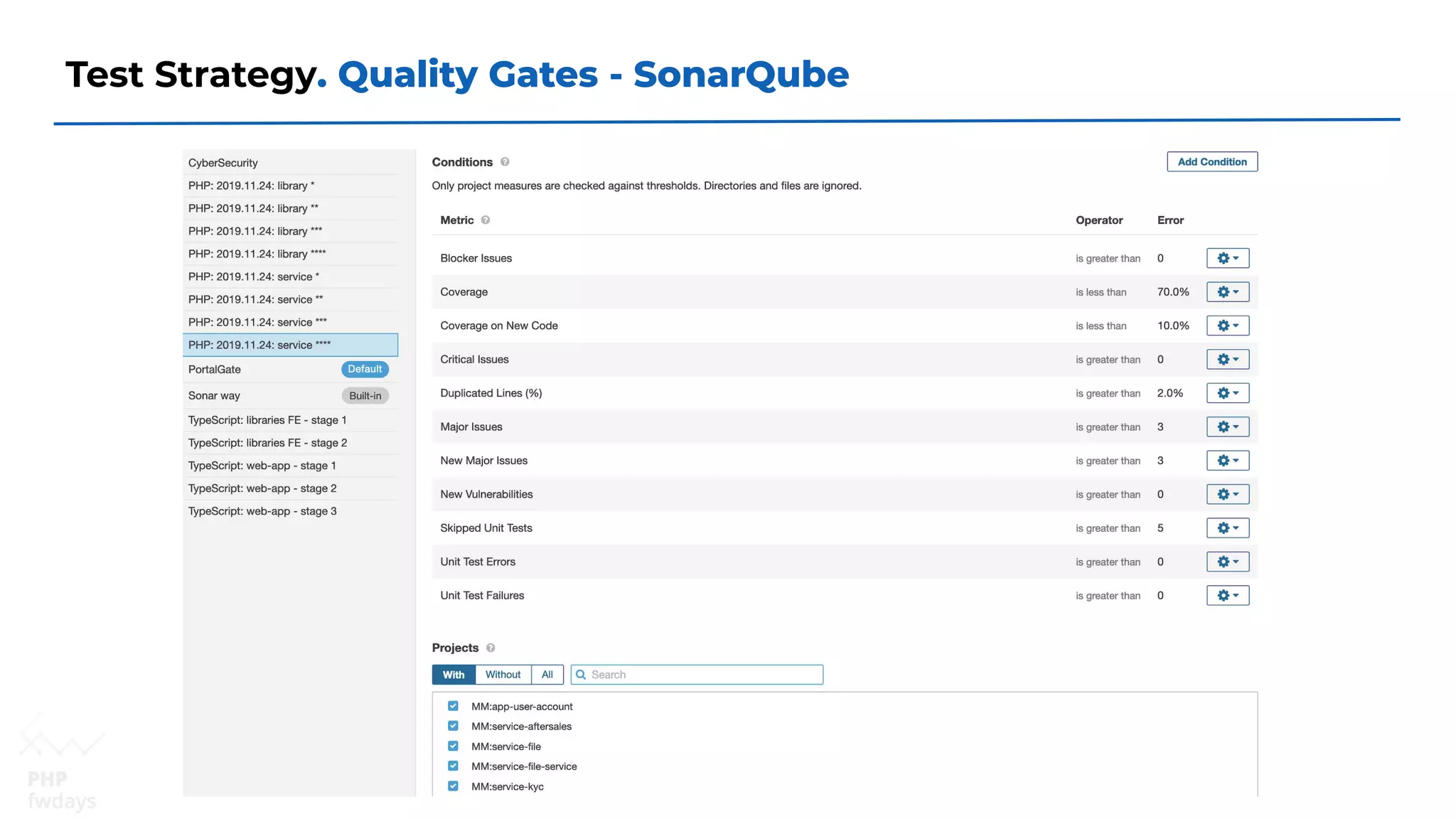Screen dimensions: 1456x819
Task: Select PHP: 2019.11.24: library ** gate
Action: coord(290,208)
